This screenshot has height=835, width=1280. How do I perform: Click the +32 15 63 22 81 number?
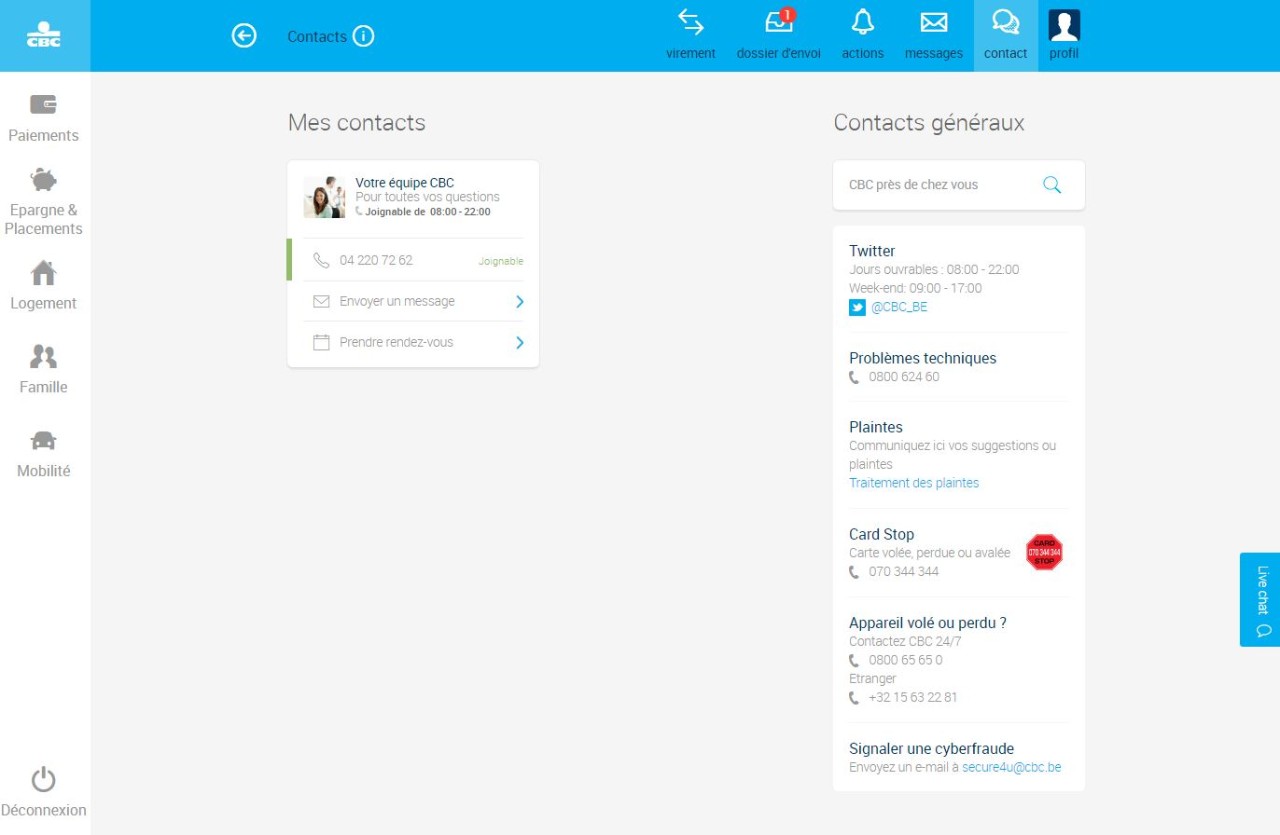point(913,697)
